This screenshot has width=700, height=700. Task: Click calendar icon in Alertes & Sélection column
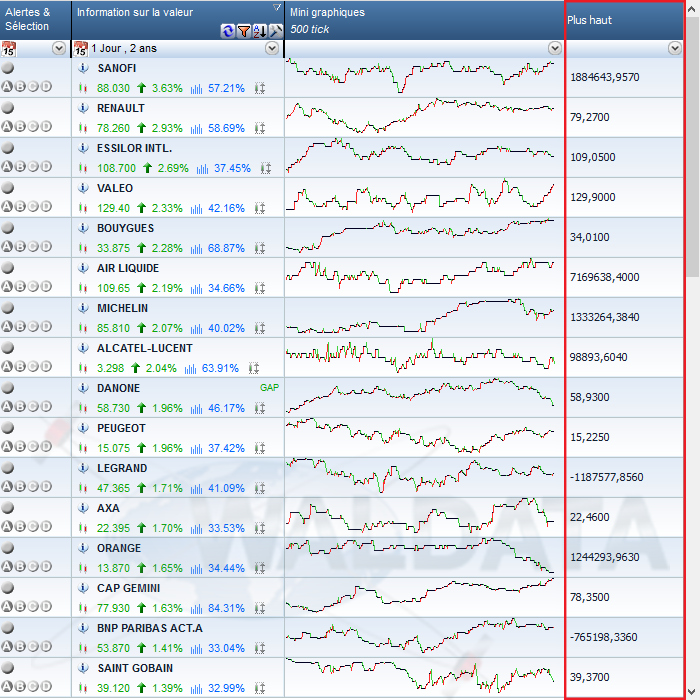click(8, 49)
